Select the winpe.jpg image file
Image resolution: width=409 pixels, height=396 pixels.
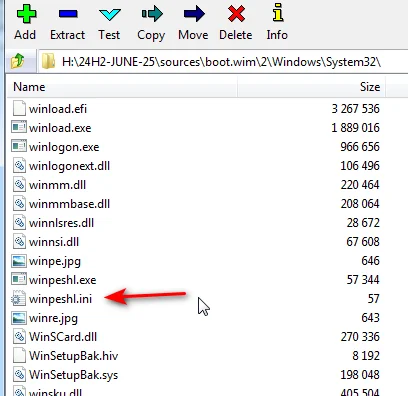pyautogui.click(x=55, y=261)
